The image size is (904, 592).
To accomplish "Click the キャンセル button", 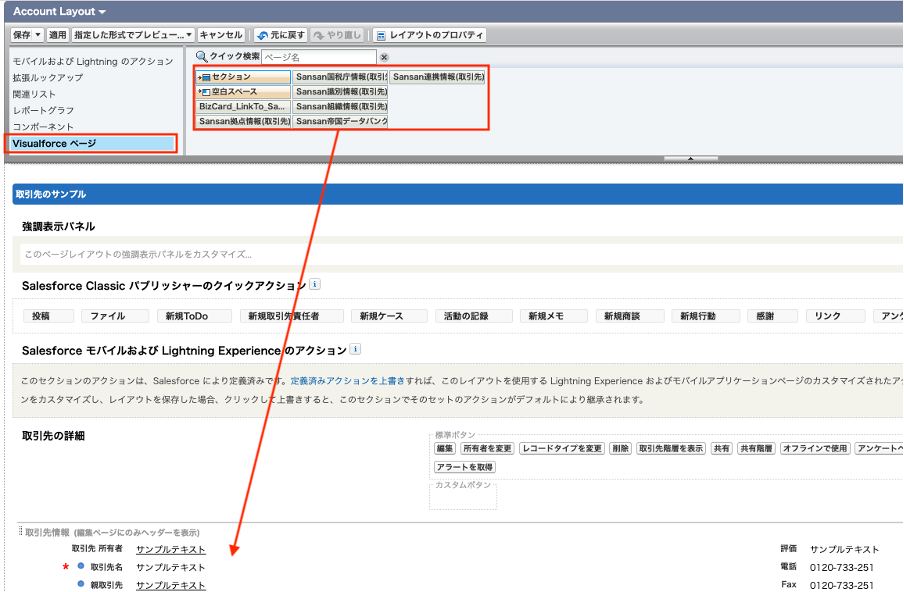I will (x=221, y=35).
